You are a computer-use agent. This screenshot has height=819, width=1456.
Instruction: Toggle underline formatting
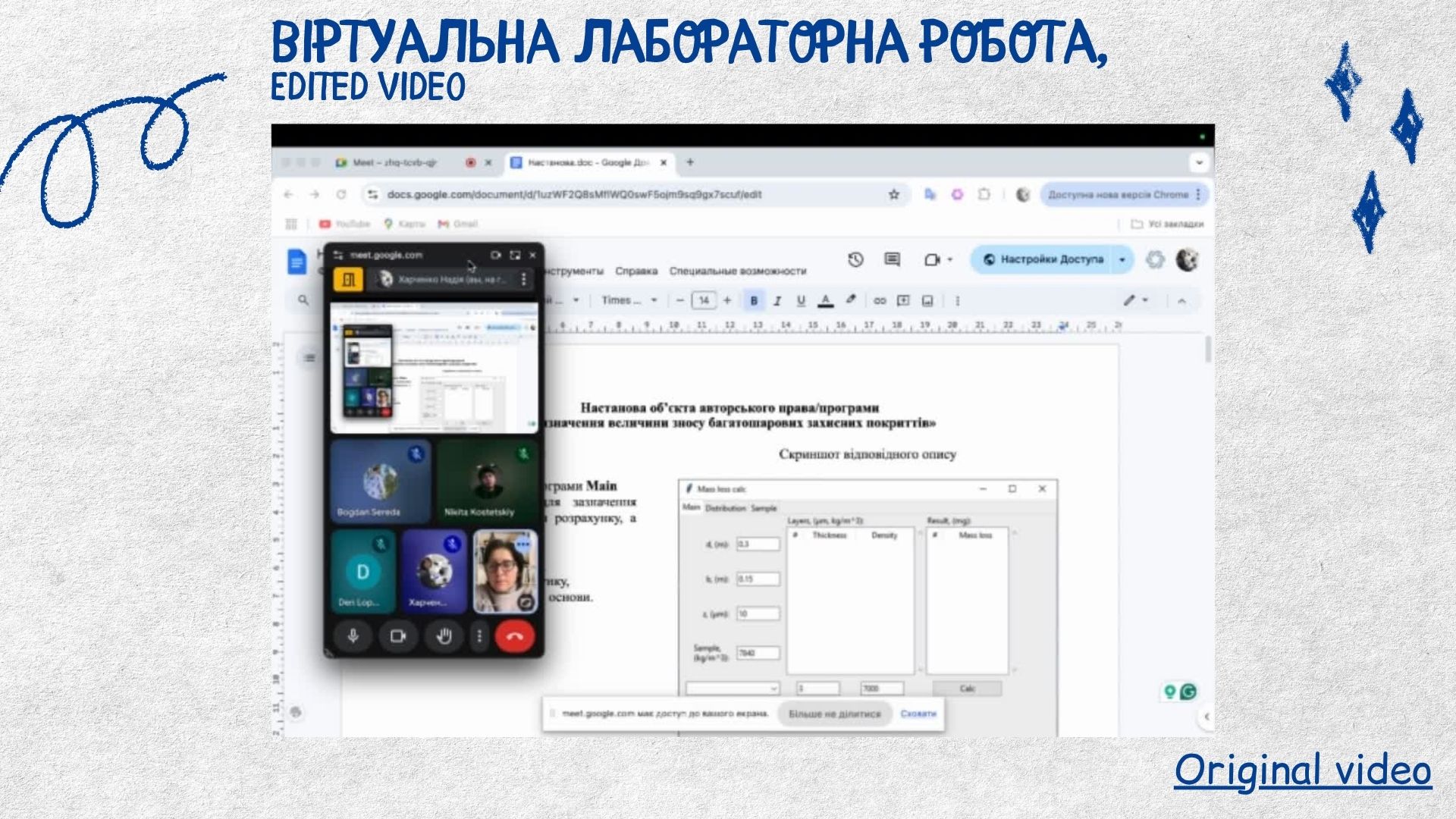point(801,300)
